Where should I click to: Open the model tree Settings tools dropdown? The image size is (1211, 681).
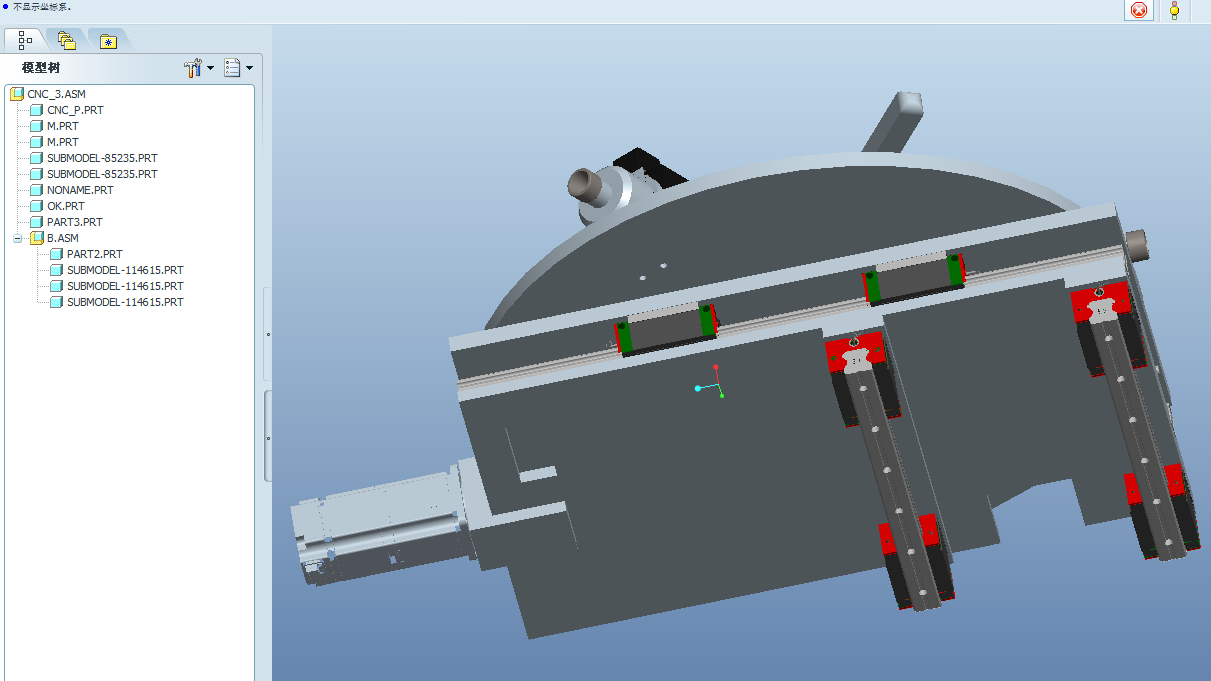(199, 68)
